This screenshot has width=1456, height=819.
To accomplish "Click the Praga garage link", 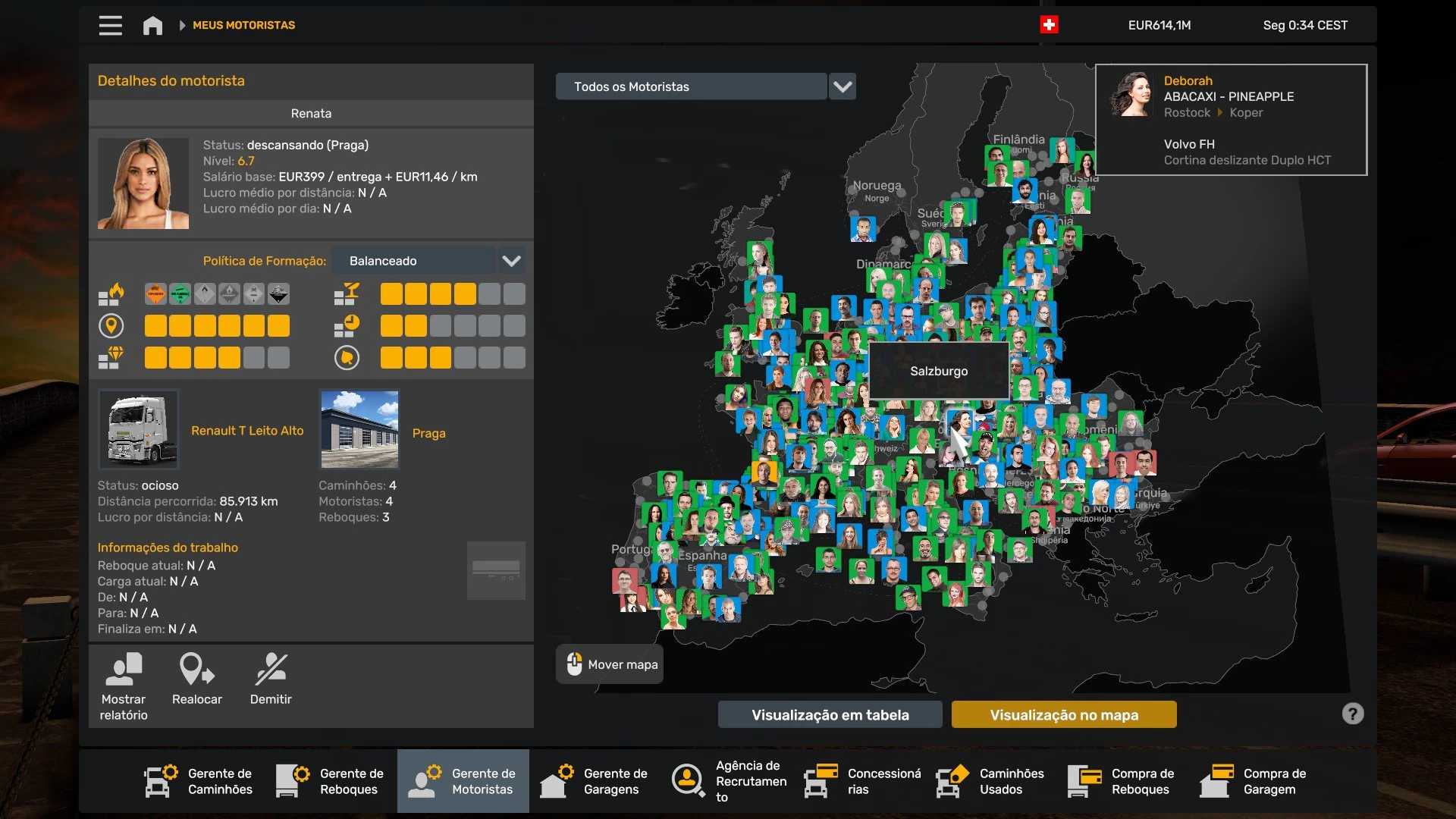I will click(428, 433).
